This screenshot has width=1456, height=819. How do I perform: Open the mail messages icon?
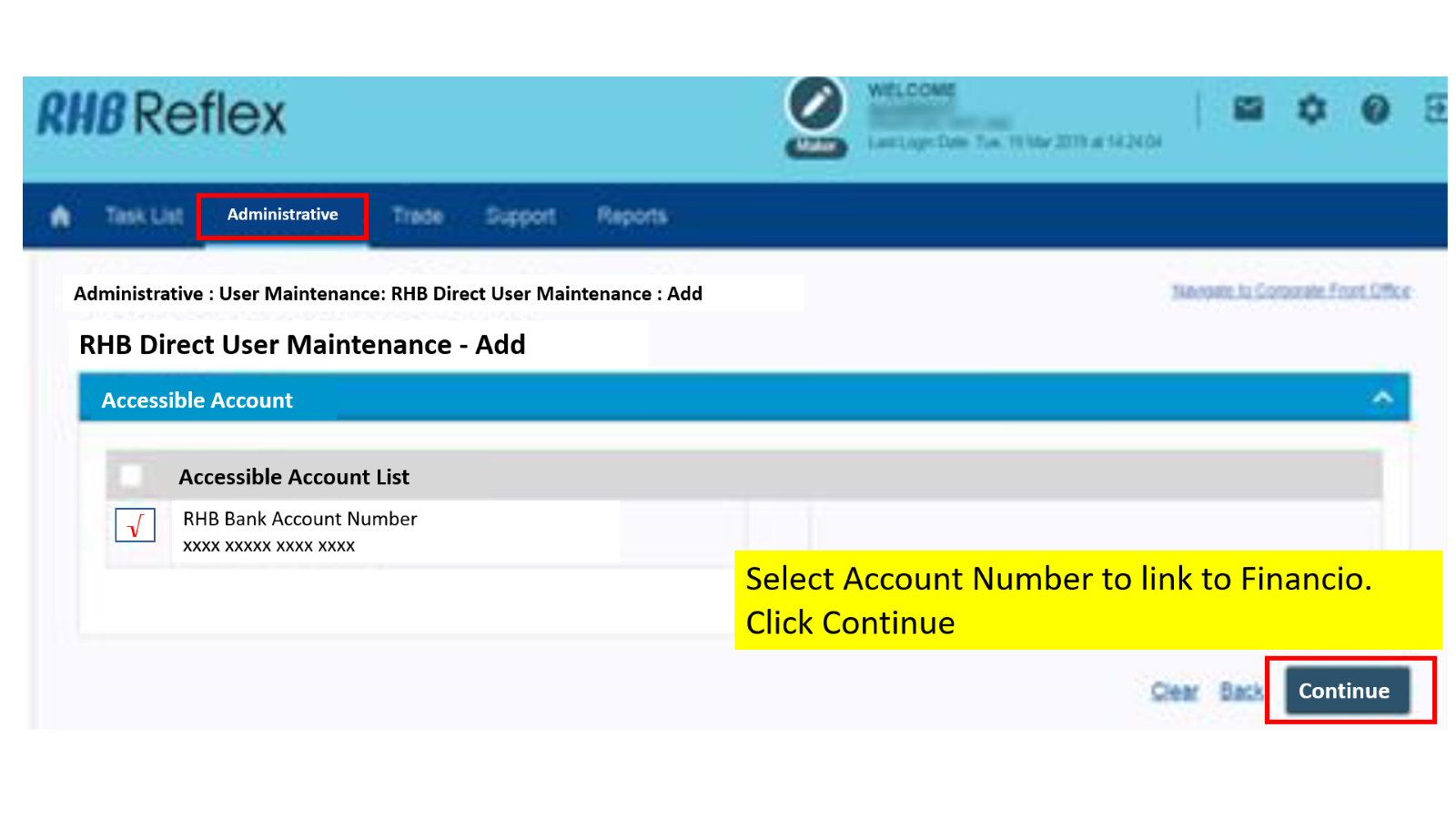(1250, 109)
